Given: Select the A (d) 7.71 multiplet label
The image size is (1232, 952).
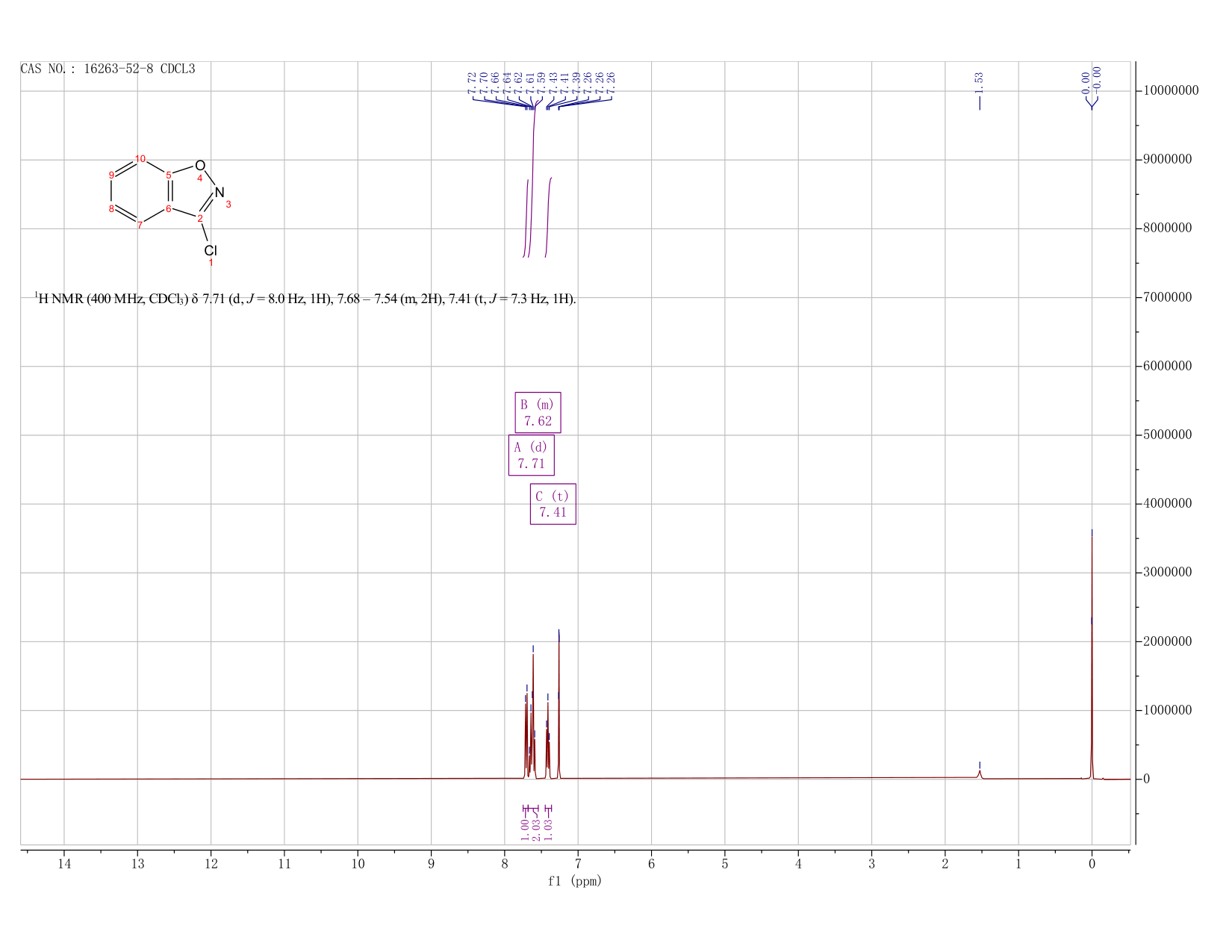Looking at the screenshot, I should [x=531, y=455].
